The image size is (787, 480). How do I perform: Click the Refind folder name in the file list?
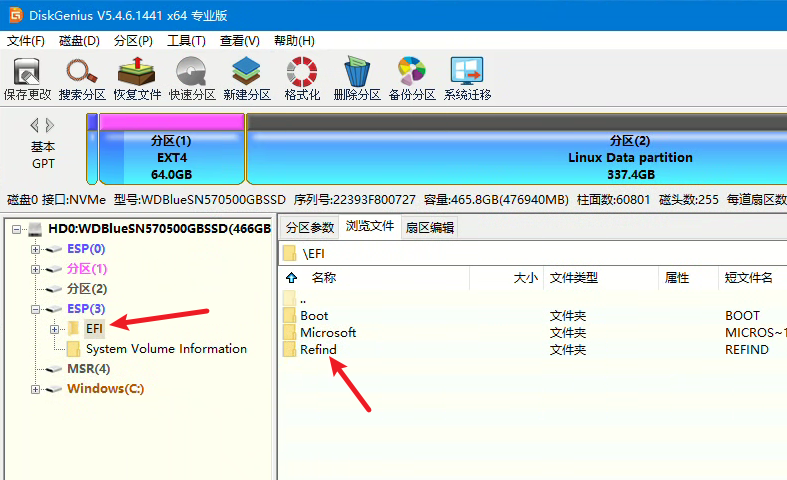pos(318,349)
